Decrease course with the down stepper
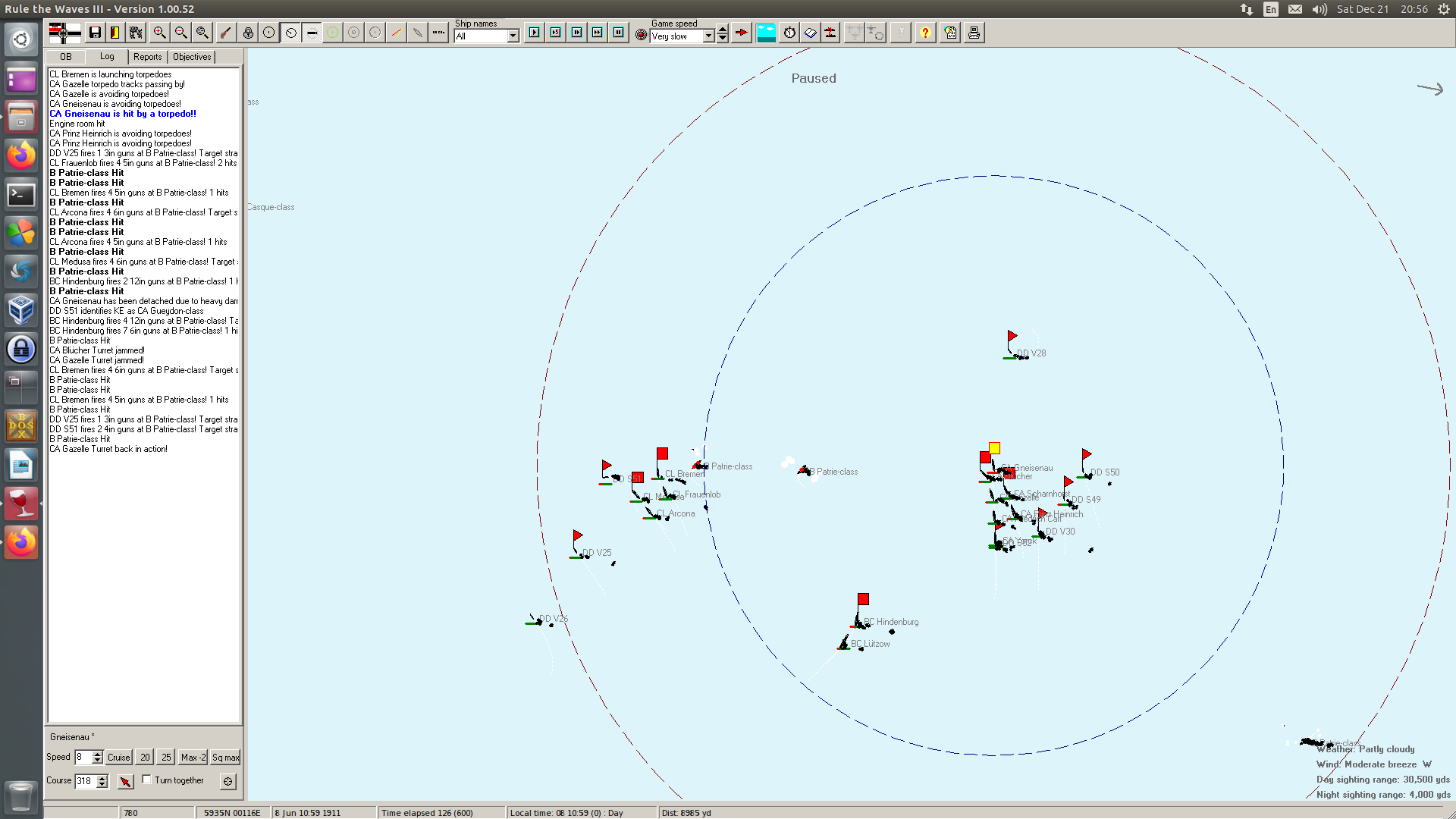This screenshot has width=1456, height=819. pos(102,785)
